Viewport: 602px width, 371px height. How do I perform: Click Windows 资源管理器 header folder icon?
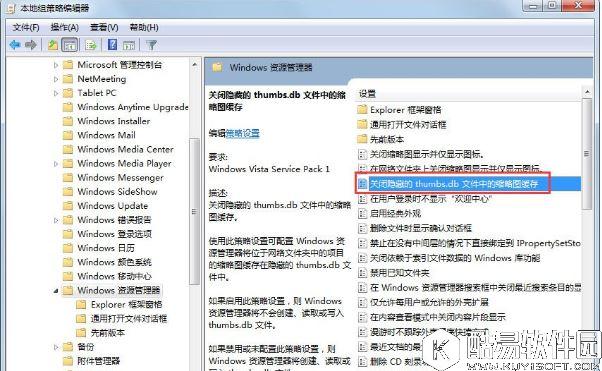tap(217, 68)
